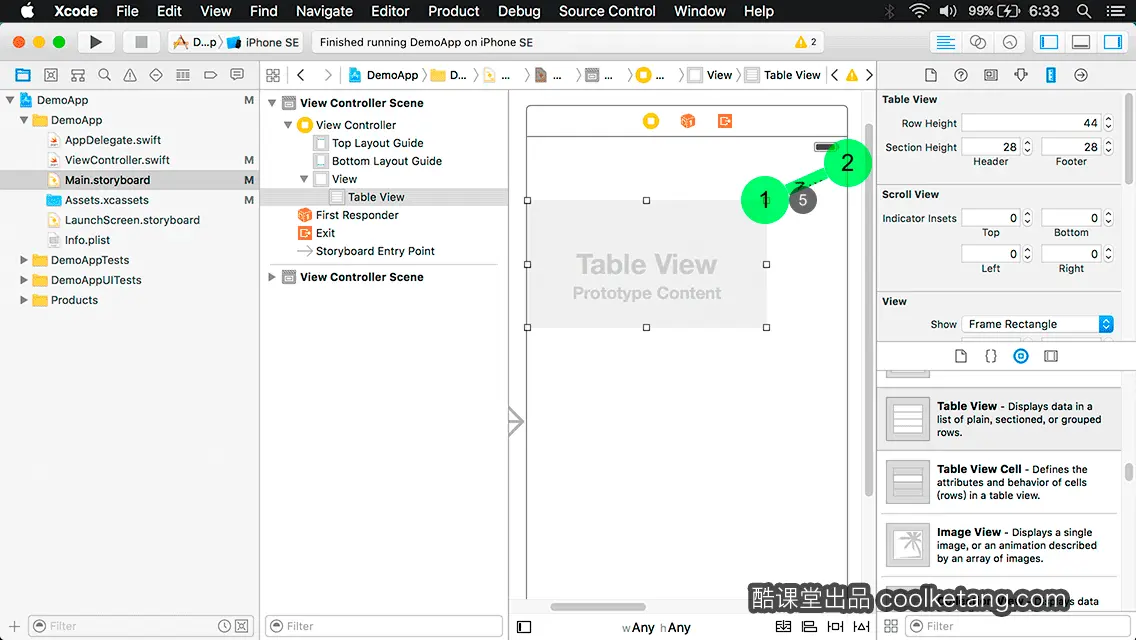This screenshot has width=1136, height=640.
Task: Show the Media library
Action: 1051,356
